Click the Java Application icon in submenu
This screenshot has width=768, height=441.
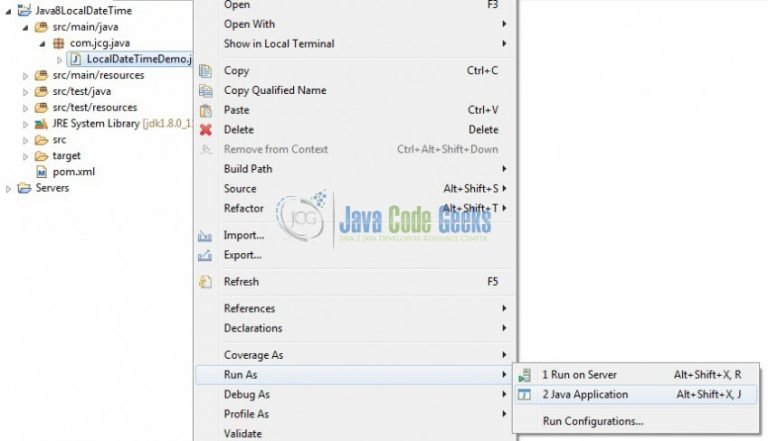(x=524, y=394)
